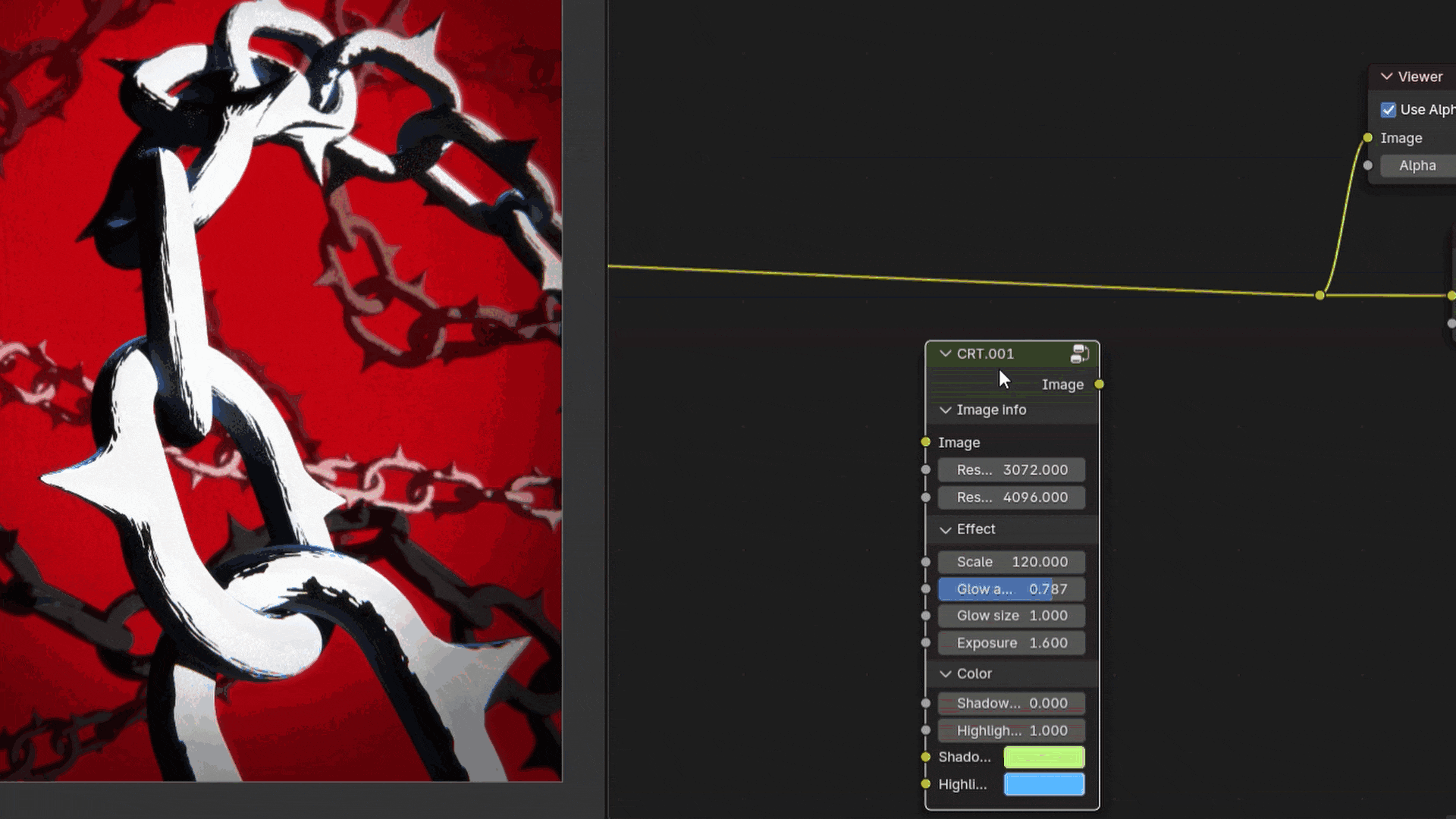Click the Viewer node Image input socket
Viewport: 1456px width, 819px height.
tap(1367, 138)
